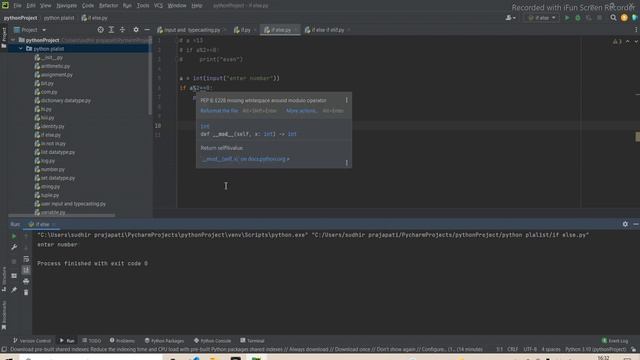Click editor tabs three-dot overflow menu
This screenshot has height=360, width=640.
[x=636, y=30]
